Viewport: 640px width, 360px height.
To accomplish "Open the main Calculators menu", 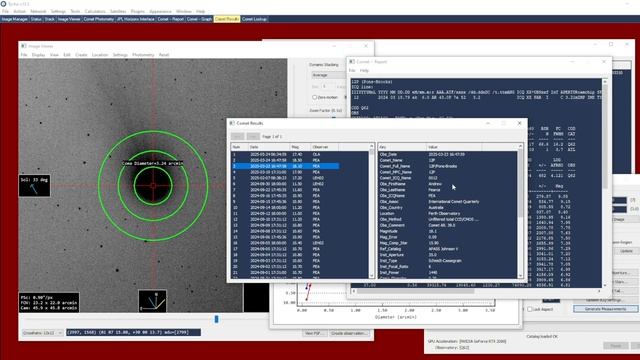I will [x=95, y=11].
